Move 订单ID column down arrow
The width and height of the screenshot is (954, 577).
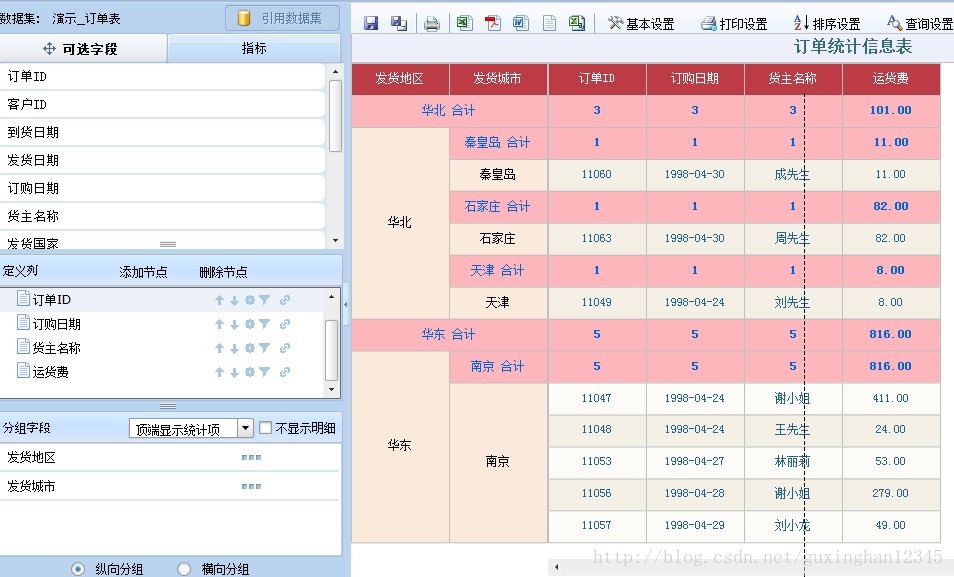(x=234, y=300)
